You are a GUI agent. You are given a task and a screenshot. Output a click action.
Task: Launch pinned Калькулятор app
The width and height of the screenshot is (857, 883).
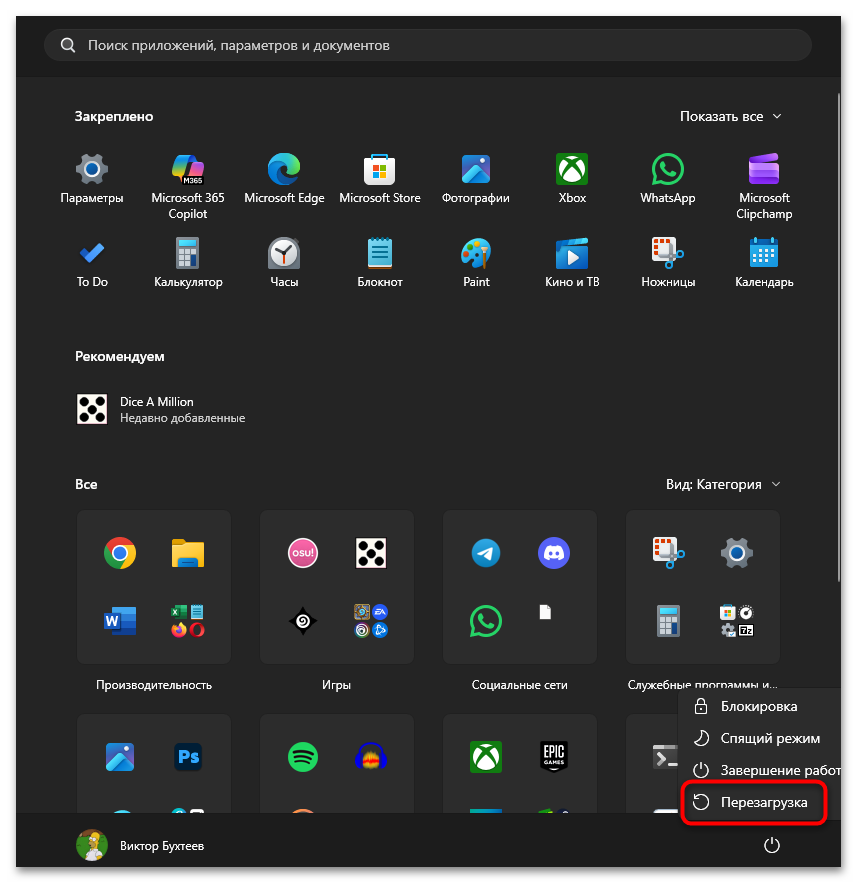(x=188, y=263)
